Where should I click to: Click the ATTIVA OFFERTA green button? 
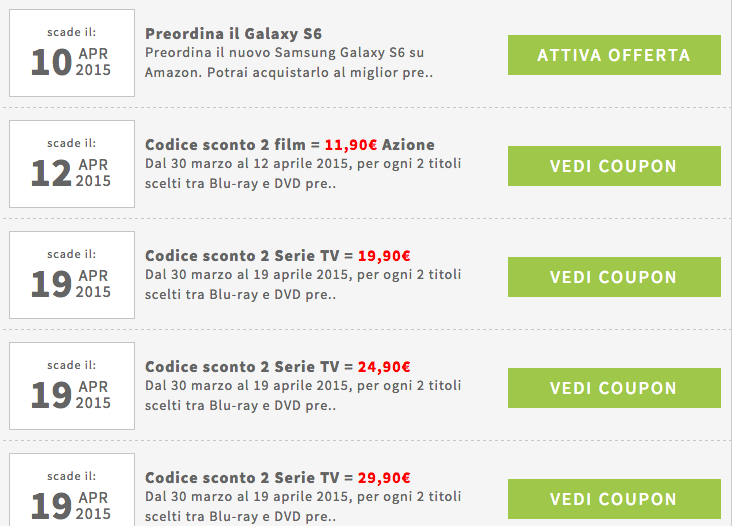pos(614,55)
